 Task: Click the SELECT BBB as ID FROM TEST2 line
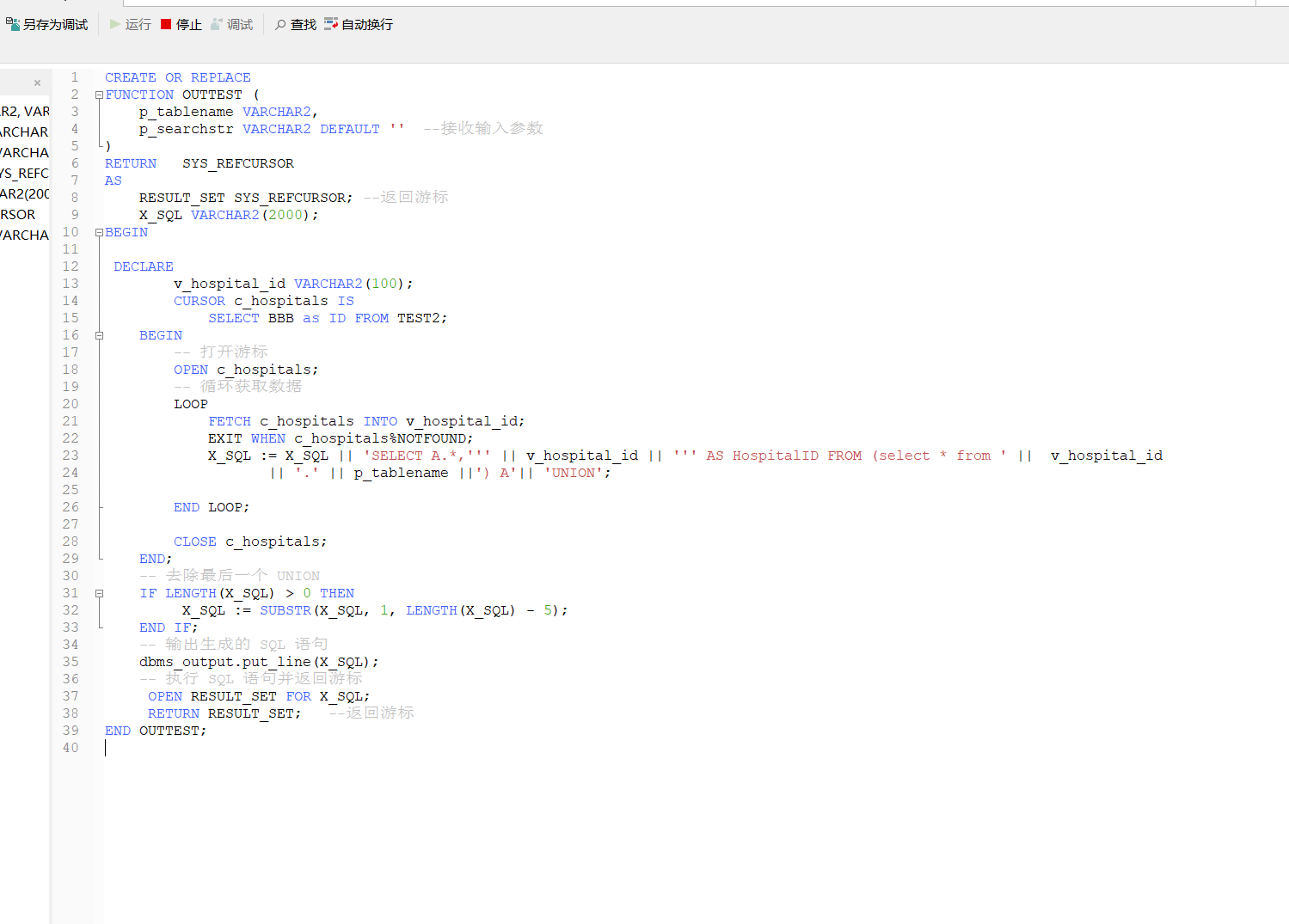coord(328,318)
